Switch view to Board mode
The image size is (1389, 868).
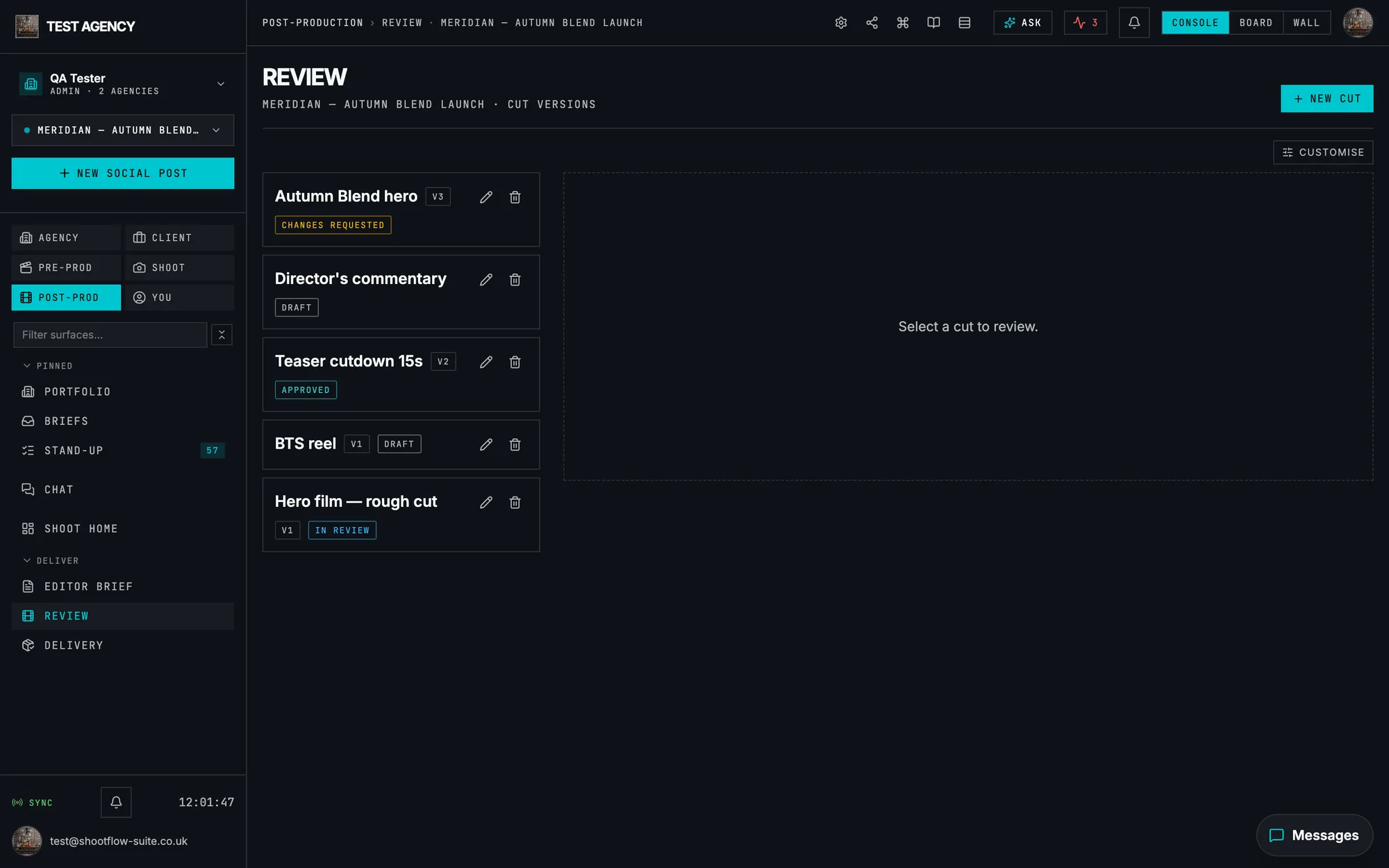tap(1256, 23)
